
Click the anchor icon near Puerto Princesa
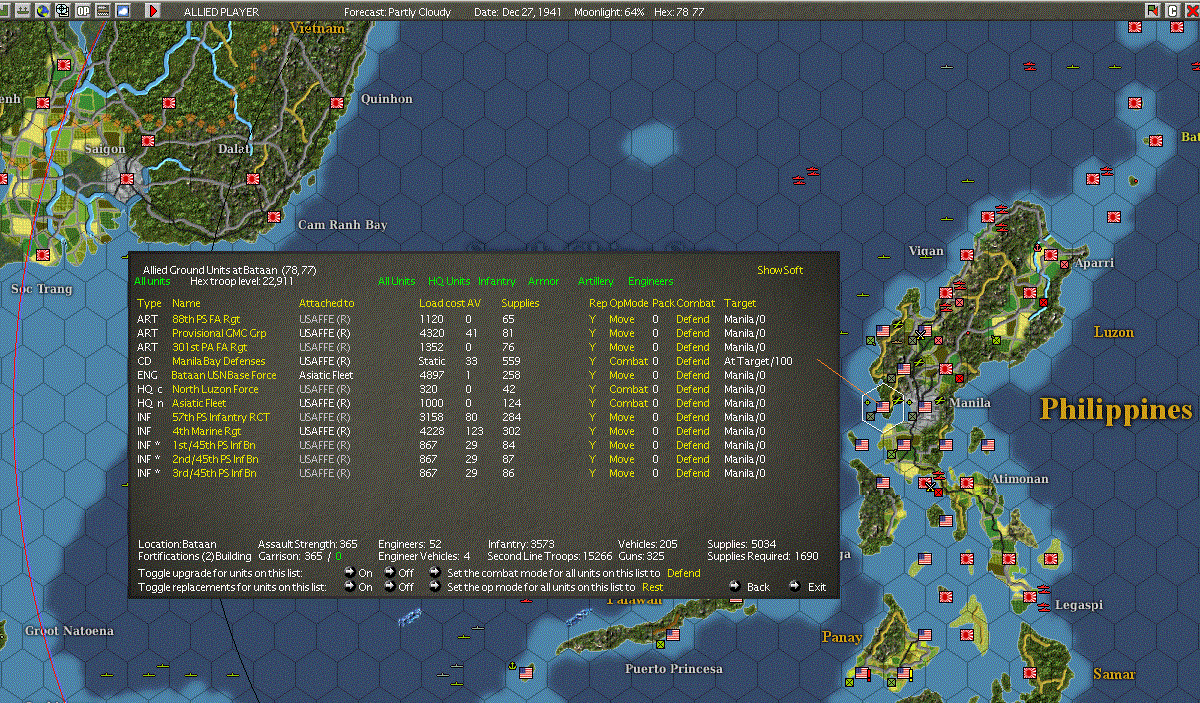(x=511, y=666)
